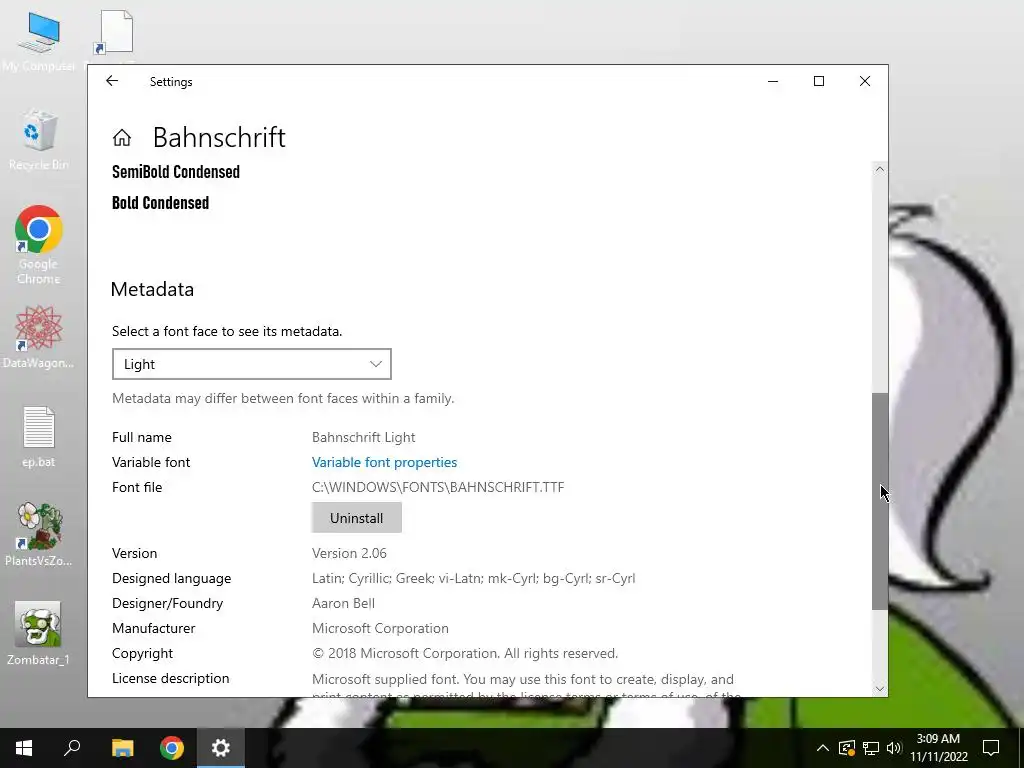Click the License description label
The image size is (1024, 768).
170,679
